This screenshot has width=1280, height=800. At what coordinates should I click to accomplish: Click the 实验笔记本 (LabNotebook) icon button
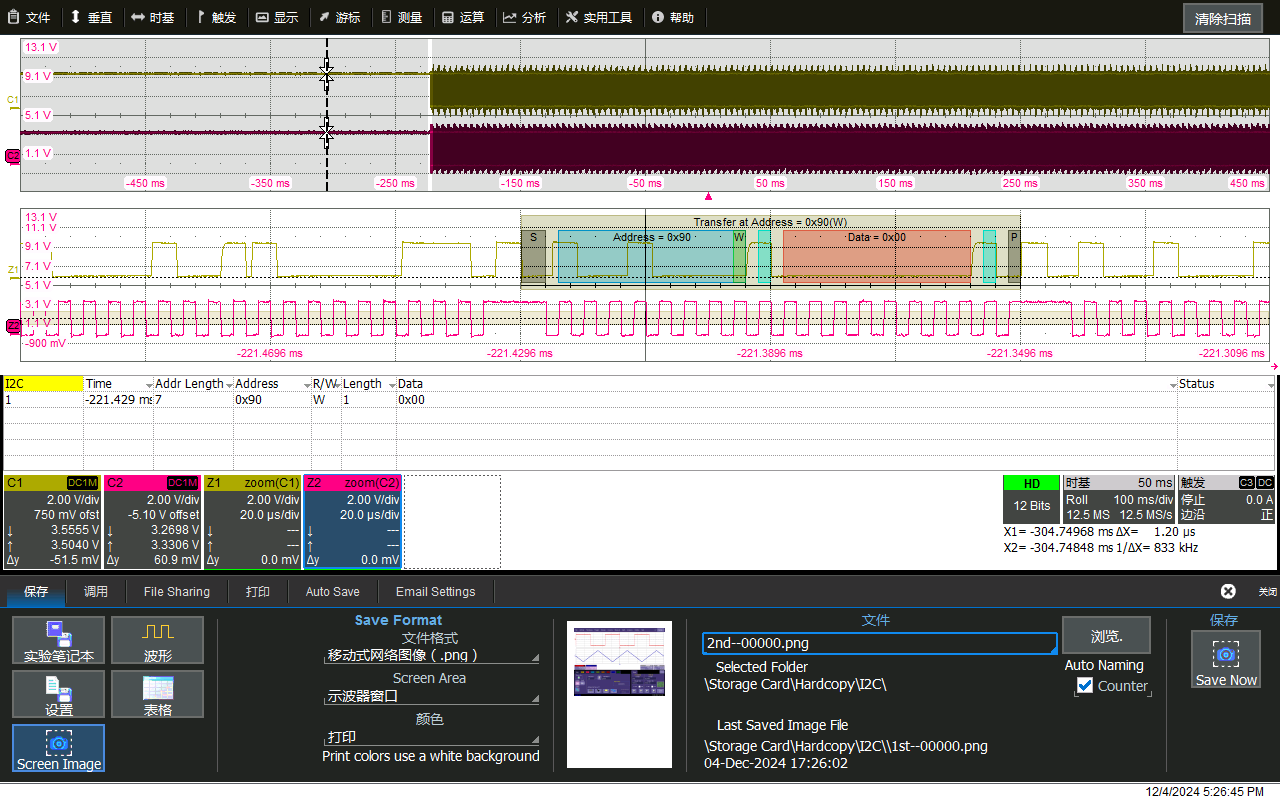pyautogui.click(x=58, y=640)
